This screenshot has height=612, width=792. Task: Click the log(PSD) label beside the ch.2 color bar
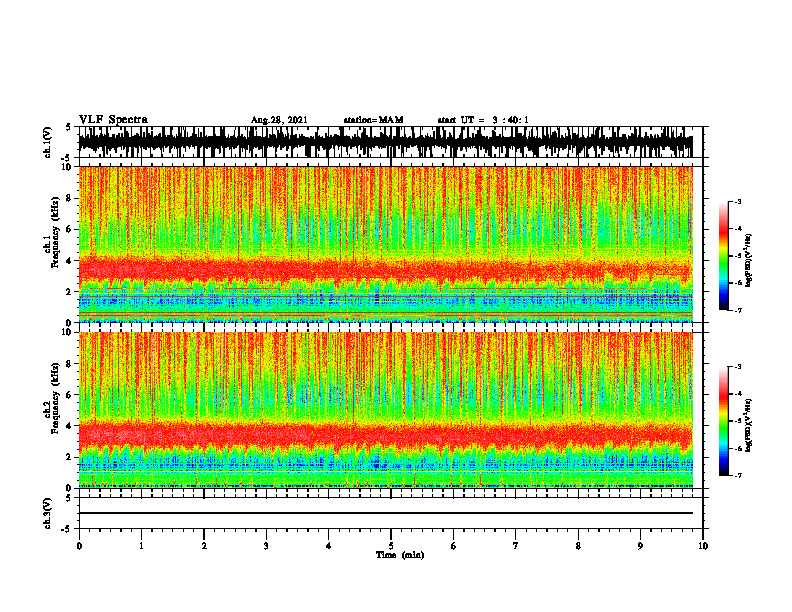point(749,425)
